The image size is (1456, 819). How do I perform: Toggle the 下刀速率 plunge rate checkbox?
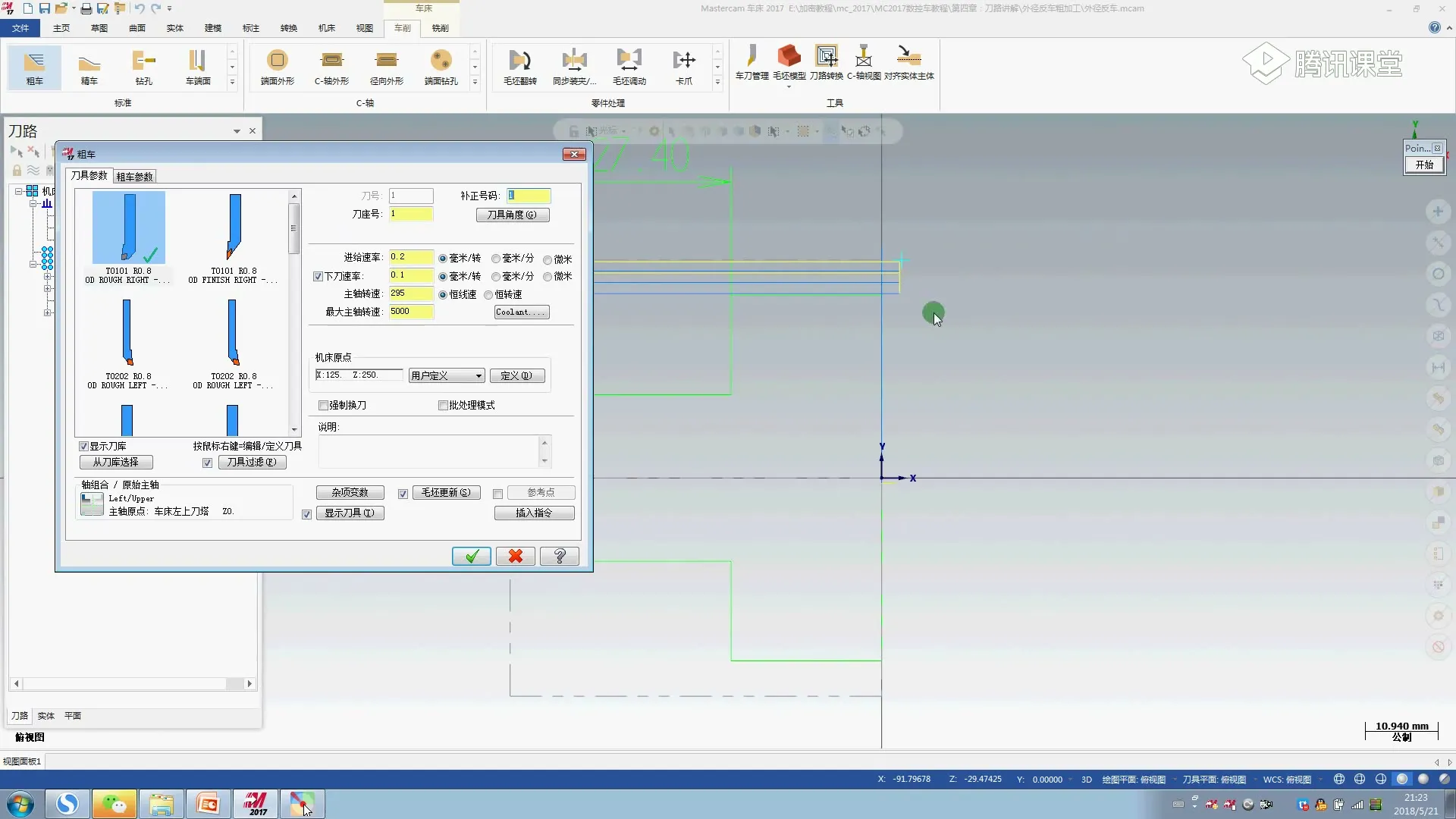318,277
